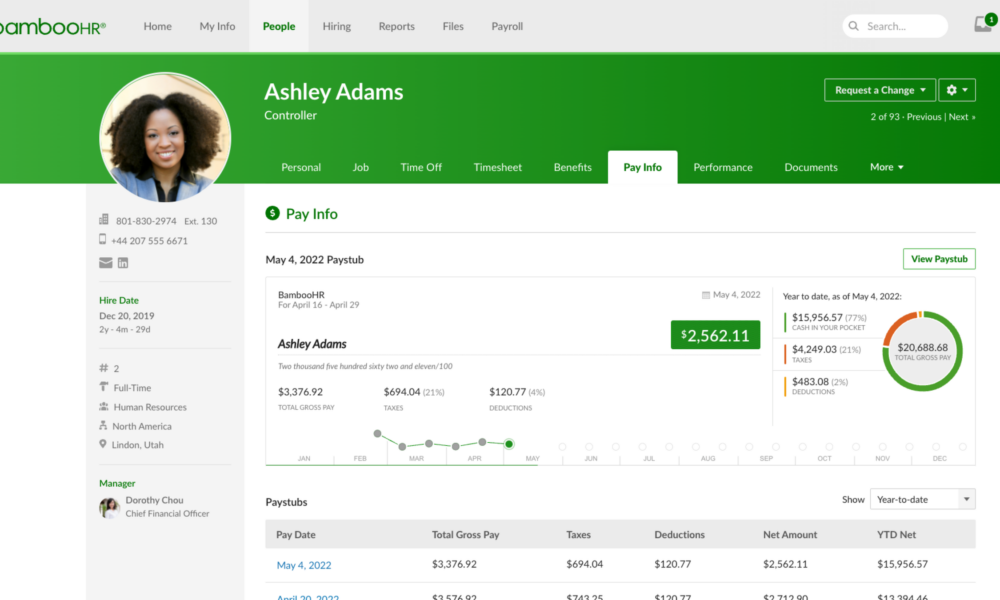The image size is (1000, 600).
Task: Open Dorothy Chou's manager profile
Action: [x=154, y=500]
